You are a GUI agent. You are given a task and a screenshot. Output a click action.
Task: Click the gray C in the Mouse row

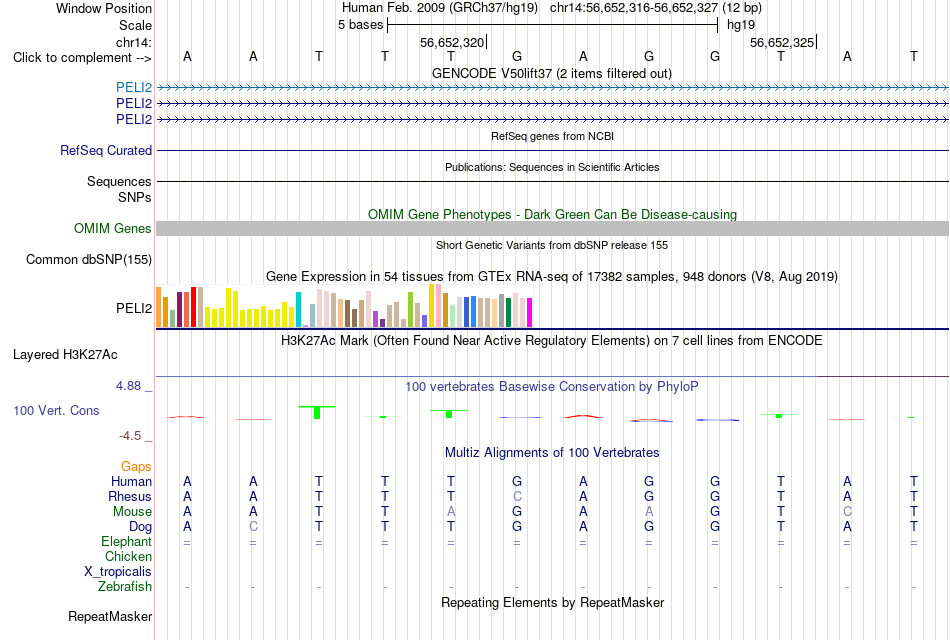(x=847, y=512)
